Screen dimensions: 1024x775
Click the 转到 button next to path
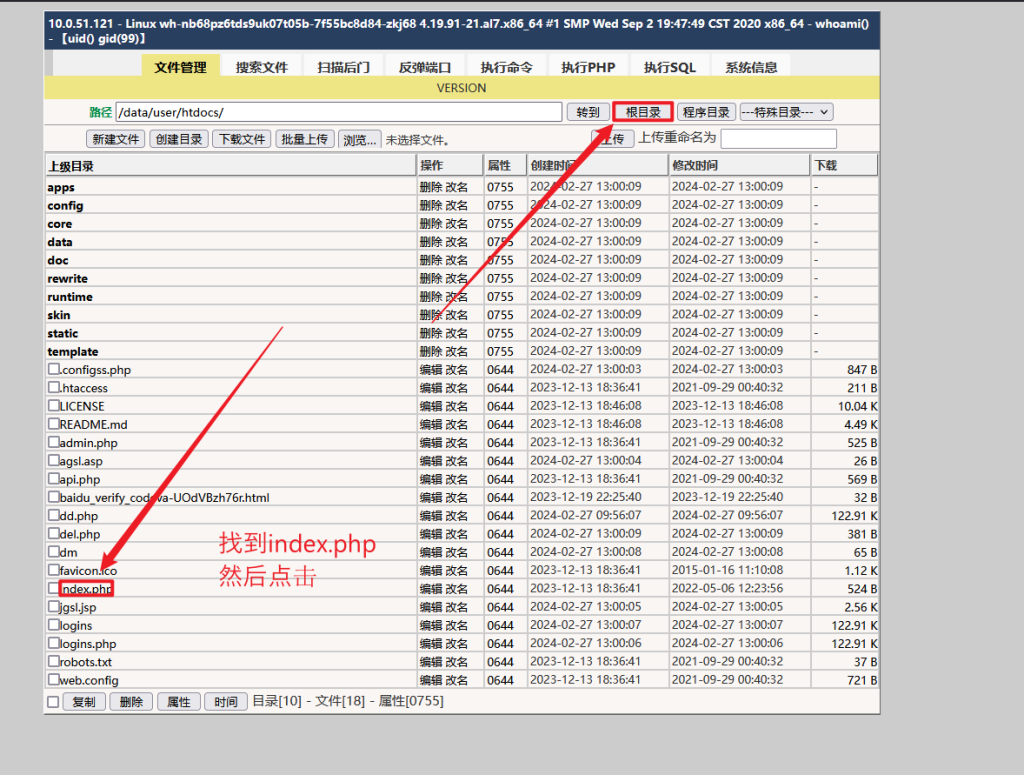click(588, 112)
